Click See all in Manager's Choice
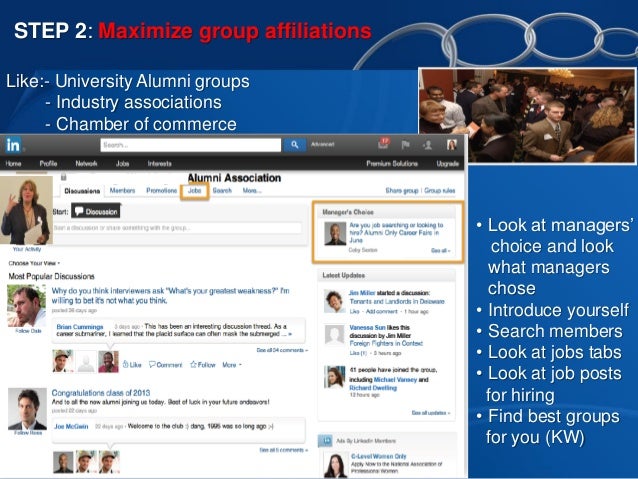The width and height of the screenshot is (638, 479). click(441, 251)
